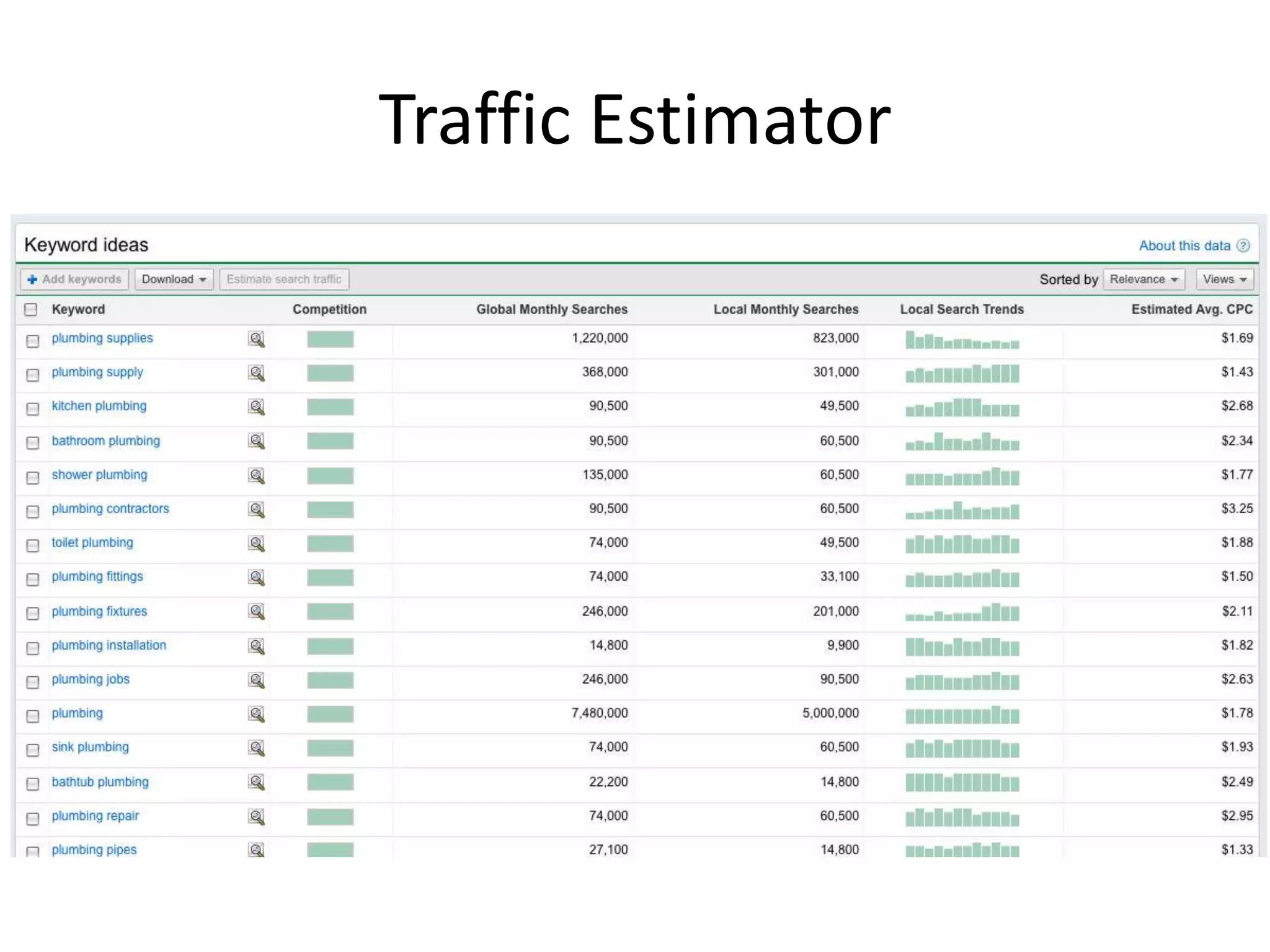The image size is (1270, 952).
Task: Click Local Search Trends column header
Action: click(x=962, y=309)
